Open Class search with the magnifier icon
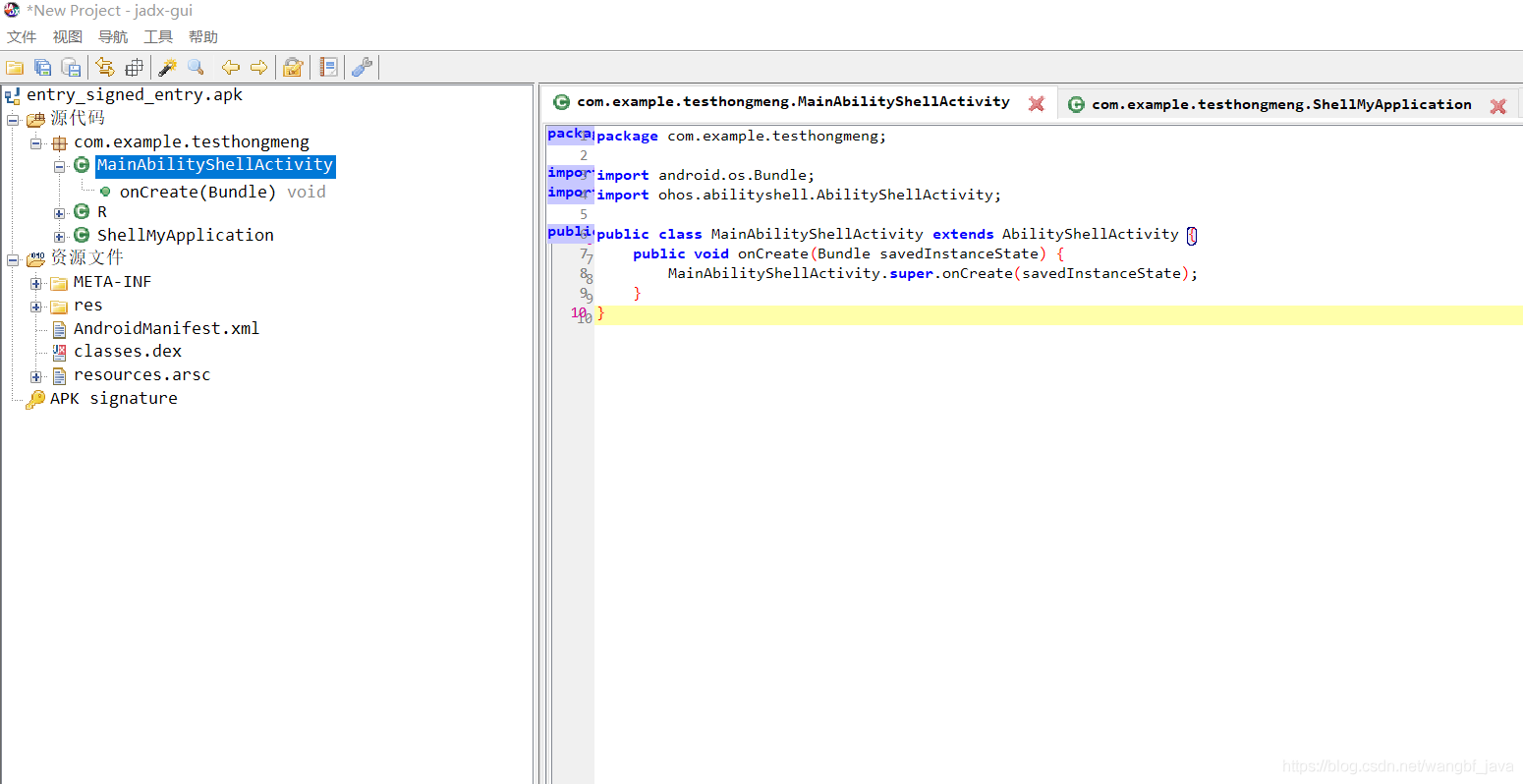 click(x=196, y=67)
